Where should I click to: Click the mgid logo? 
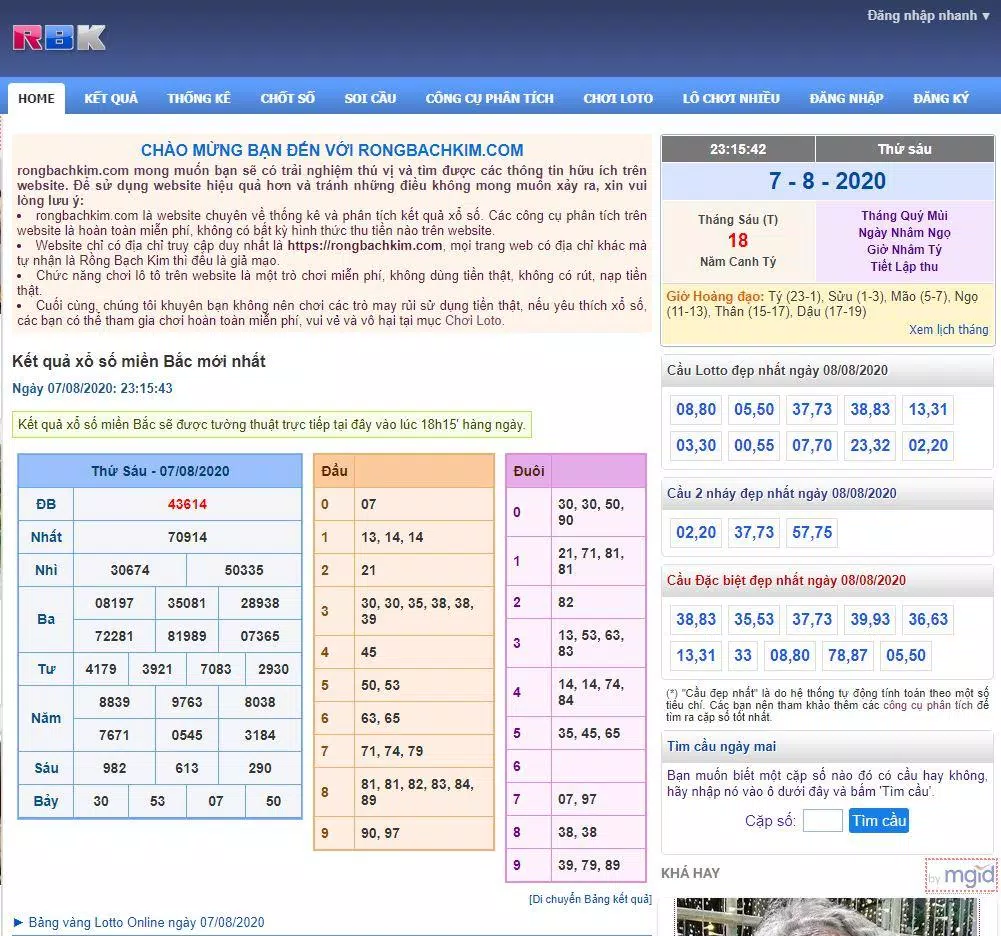pyautogui.click(x=961, y=875)
